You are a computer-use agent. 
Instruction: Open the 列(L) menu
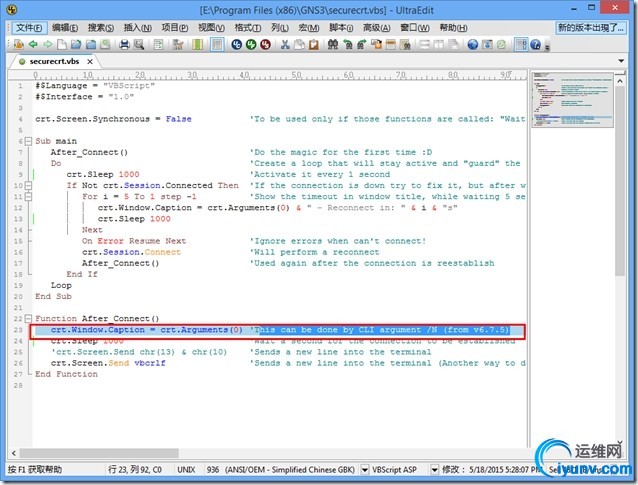click(280, 28)
